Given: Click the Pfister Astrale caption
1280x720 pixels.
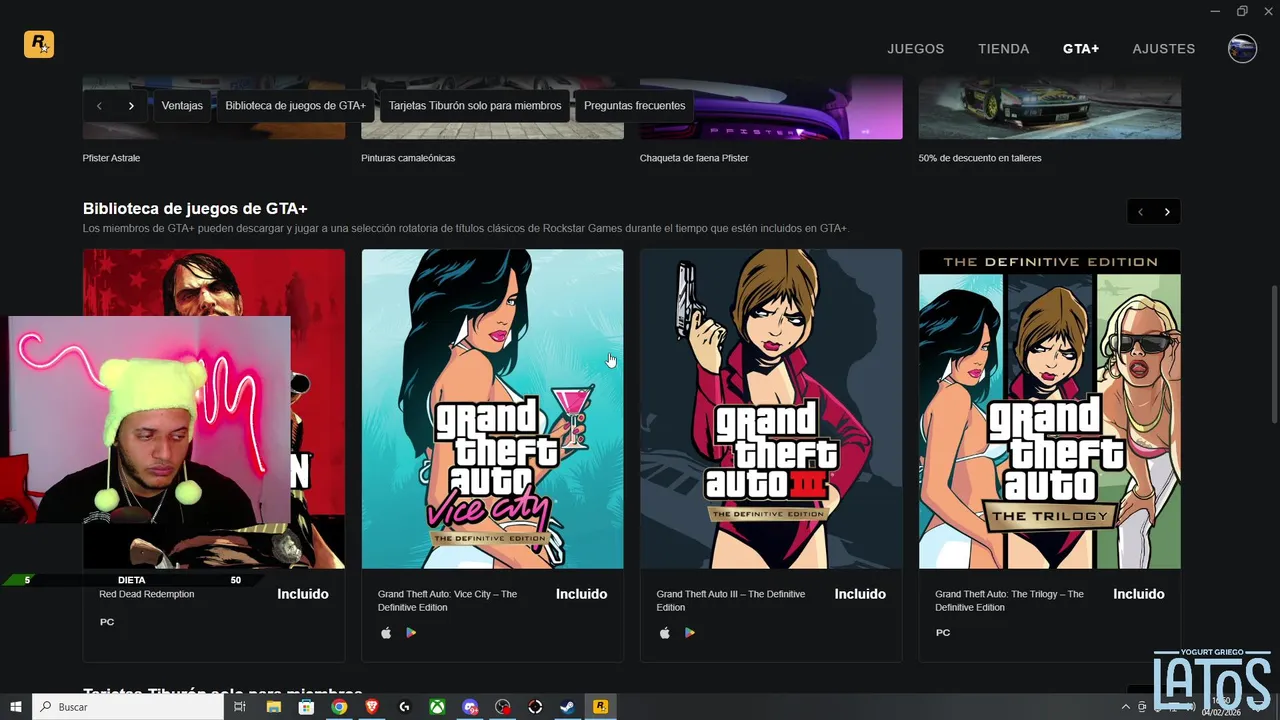Looking at the screenshot, I should click(x=111, y=158).
